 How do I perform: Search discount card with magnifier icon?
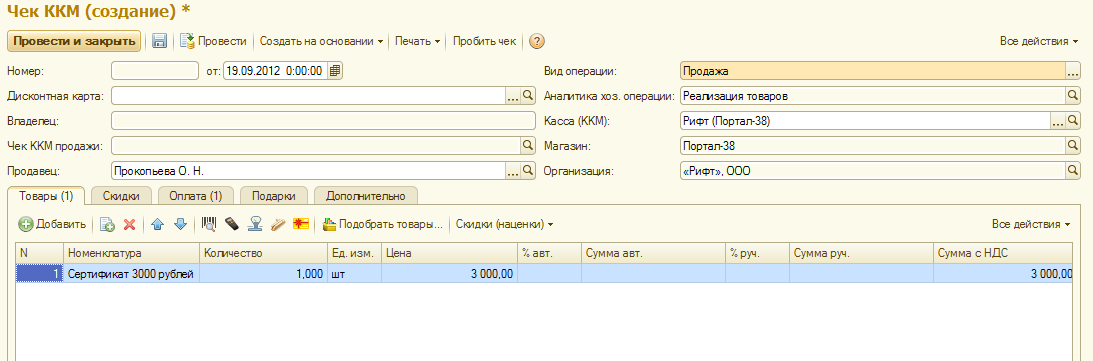pos(528,95)
